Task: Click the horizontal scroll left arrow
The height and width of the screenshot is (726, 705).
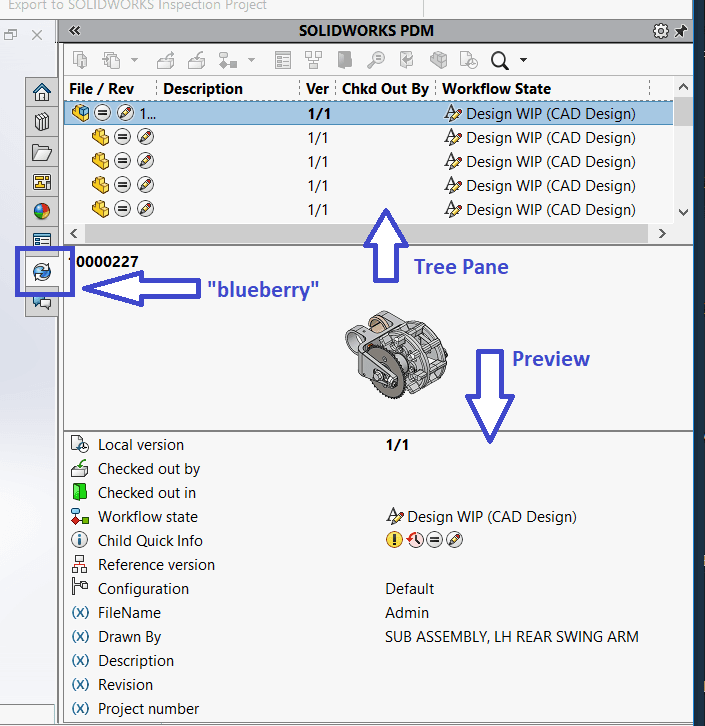Action: click(x=74, y=233)
